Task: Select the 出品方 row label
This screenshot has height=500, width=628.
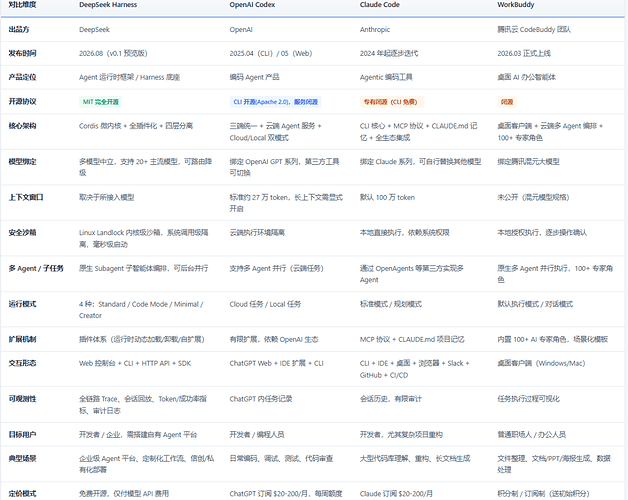Action: (19, 29)
